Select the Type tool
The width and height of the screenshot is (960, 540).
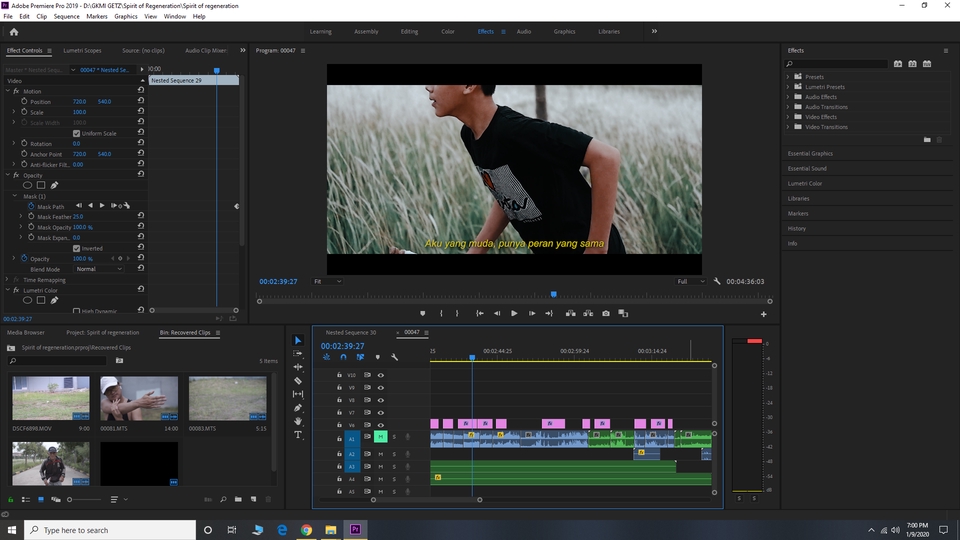pyautogui.click(x=298, y=435)
